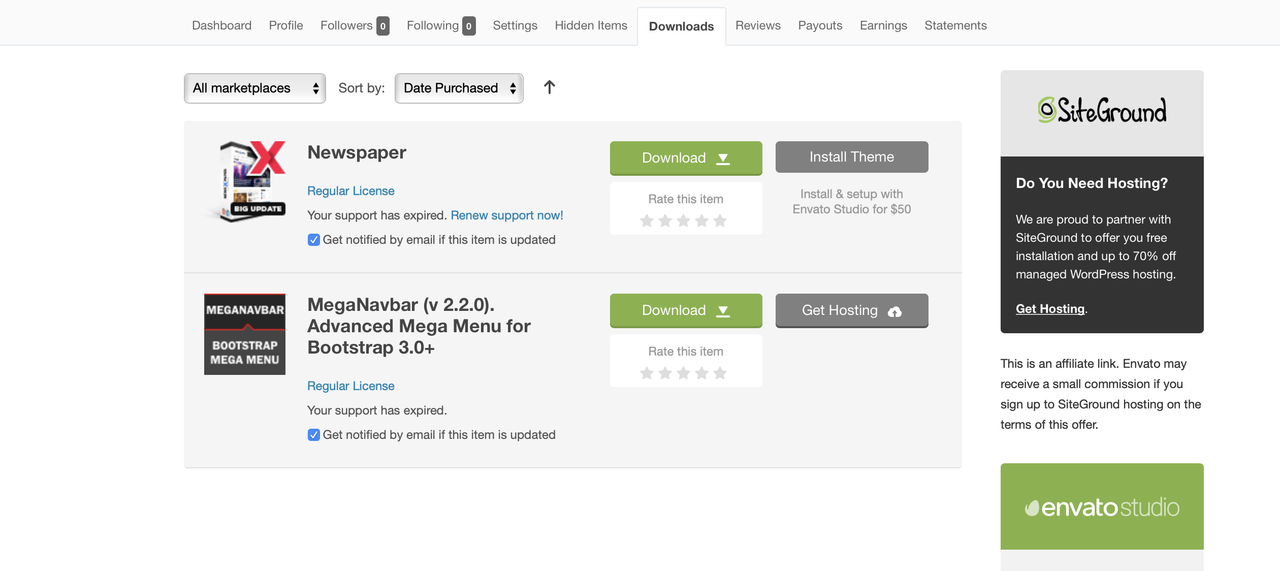View the Statements tab

click(x=955, y=25)
